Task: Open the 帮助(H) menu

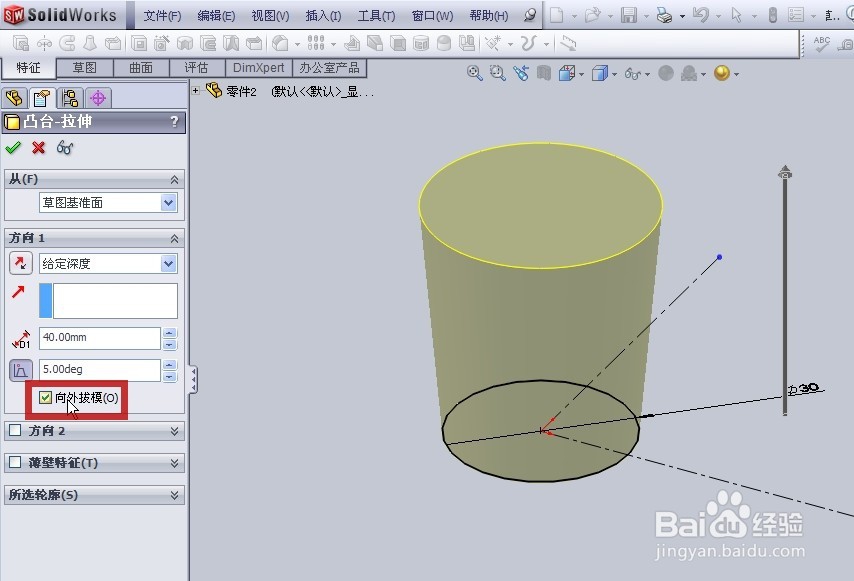Action: [489, 16]
